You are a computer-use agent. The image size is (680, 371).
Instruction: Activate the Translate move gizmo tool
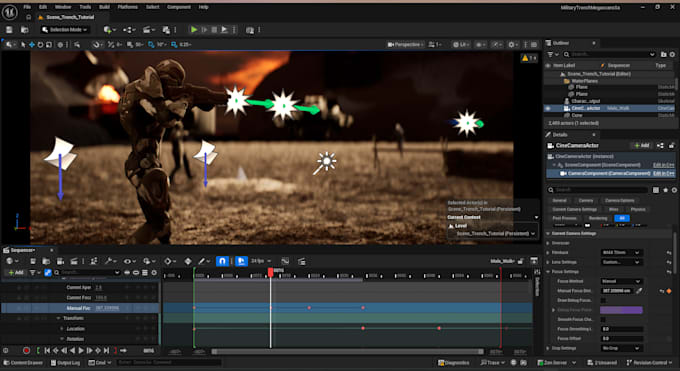click(x=32, y=44)
